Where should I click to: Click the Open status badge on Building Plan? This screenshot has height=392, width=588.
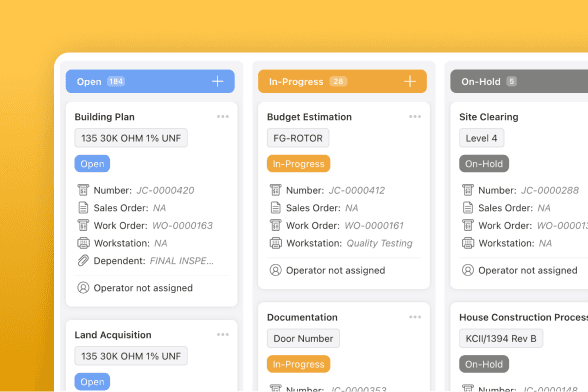[x=92, y=164]
